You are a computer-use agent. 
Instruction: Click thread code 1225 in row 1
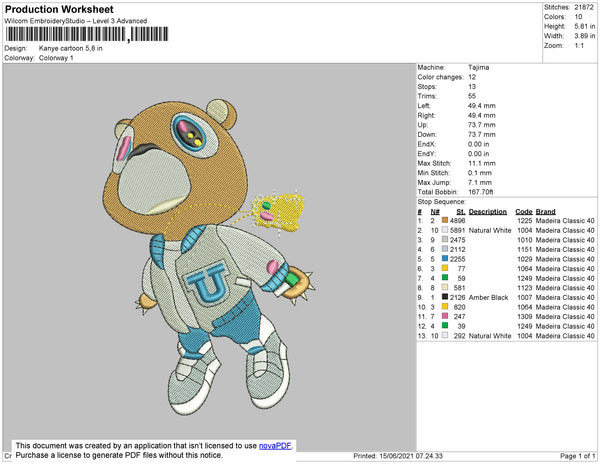click(525, 220)
